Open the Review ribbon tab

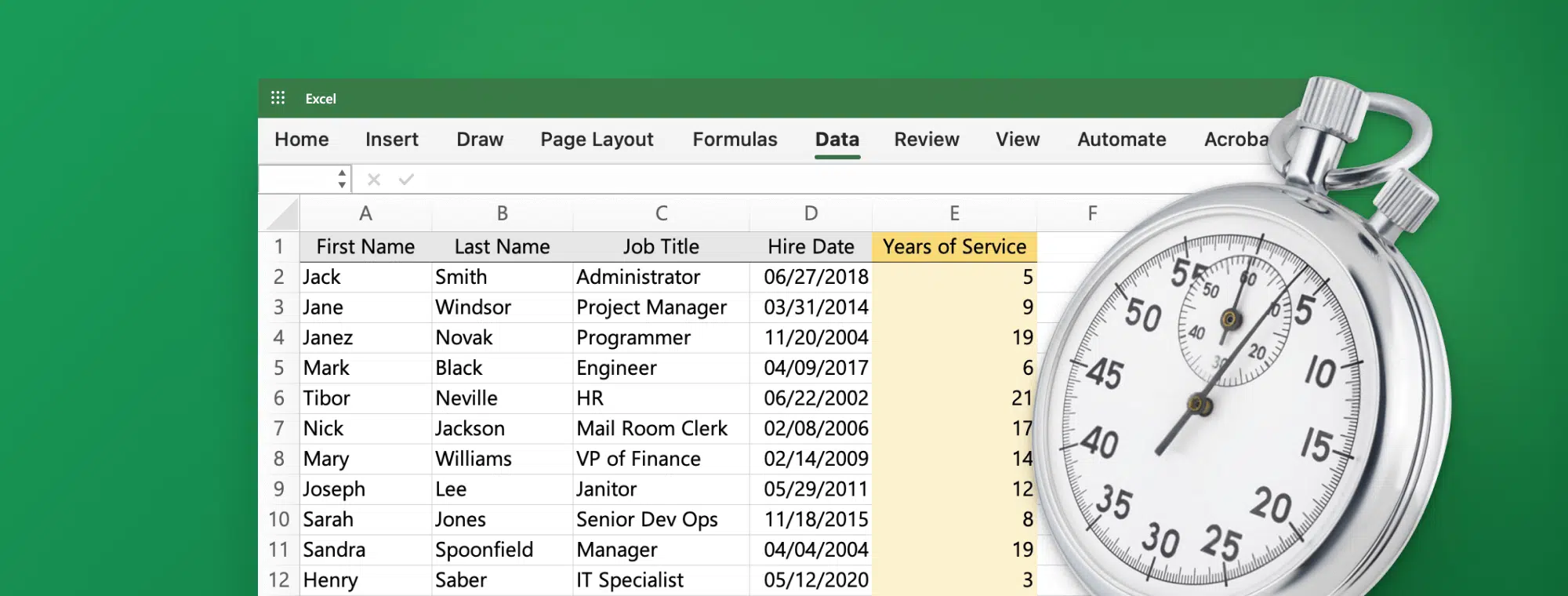coord(927,140)
